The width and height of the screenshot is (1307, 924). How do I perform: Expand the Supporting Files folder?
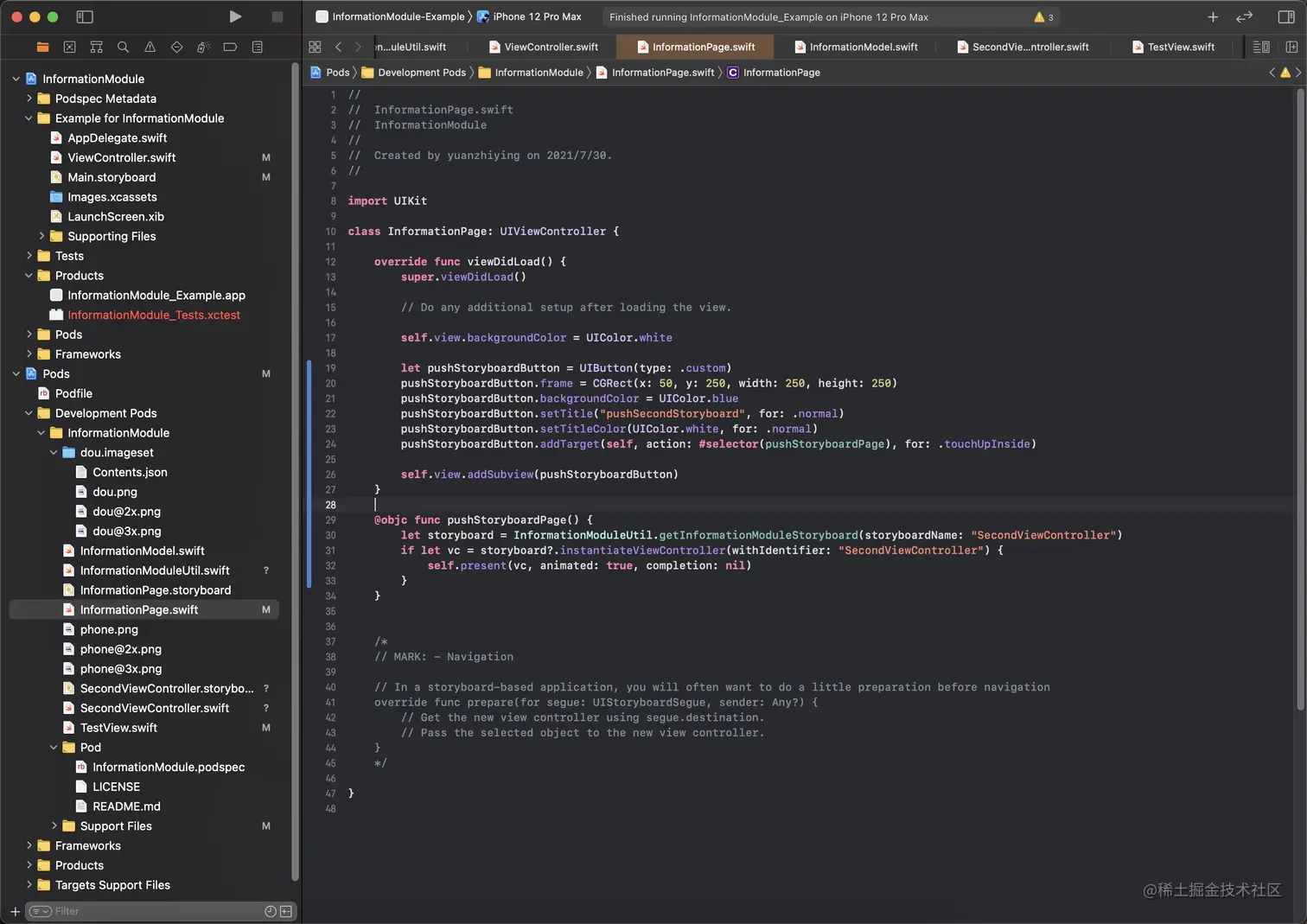pos(41,236)
